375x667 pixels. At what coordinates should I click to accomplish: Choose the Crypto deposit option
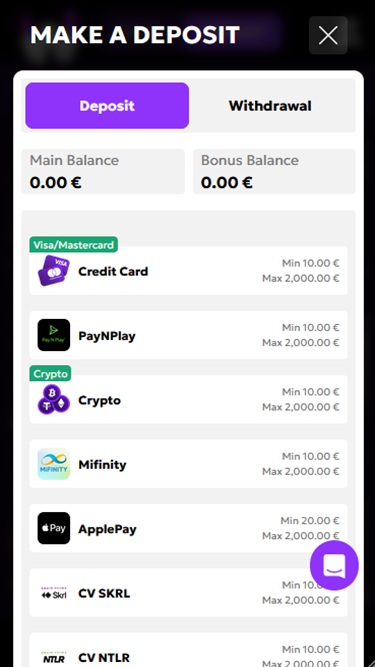pos(188,399)
